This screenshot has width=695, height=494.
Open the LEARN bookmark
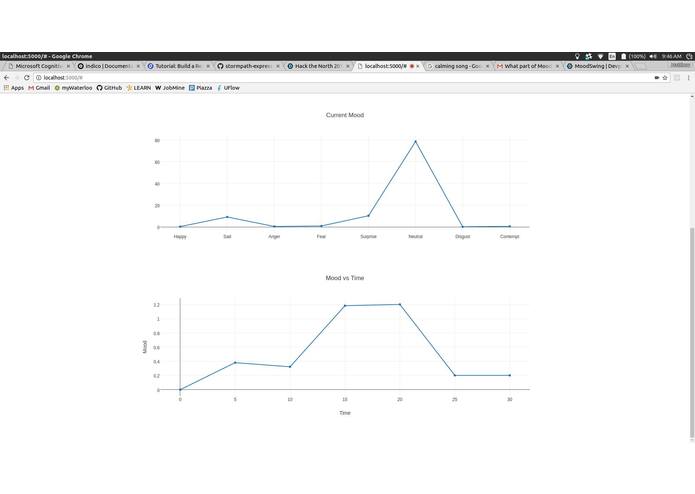tap(139, 88)
